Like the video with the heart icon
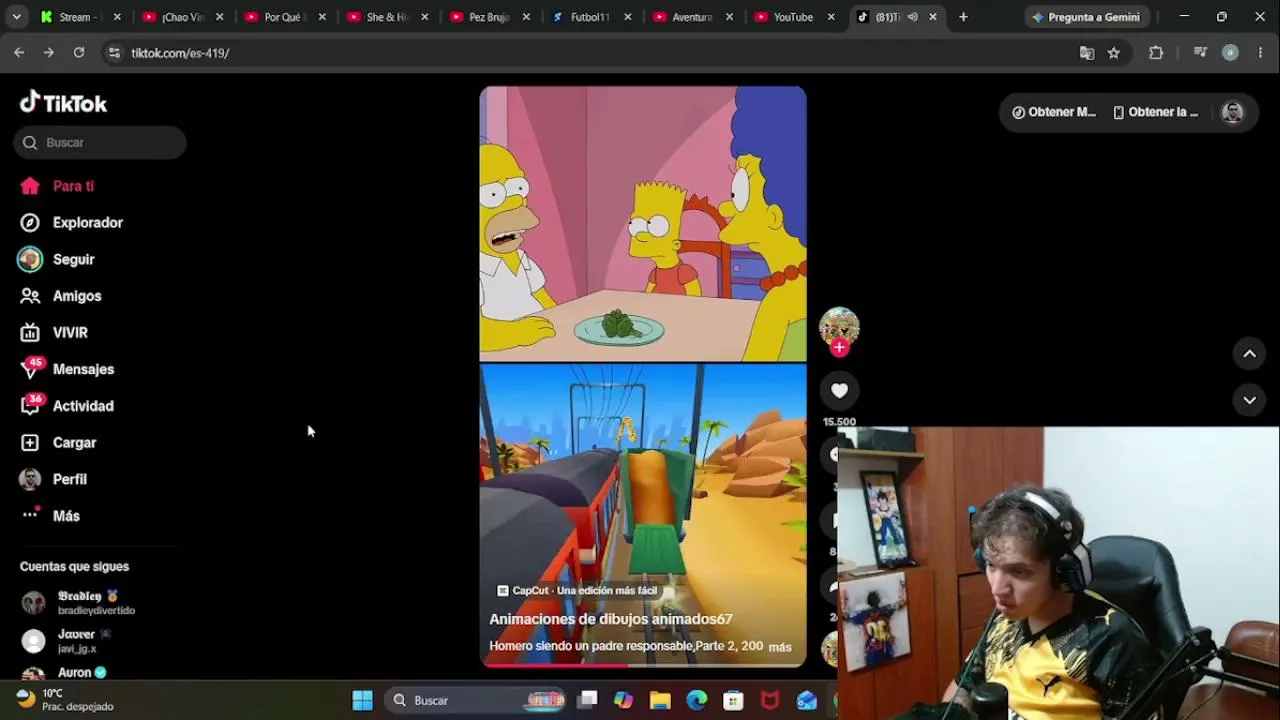This screenshot has width=1280, height=720. tap(839, 391)
